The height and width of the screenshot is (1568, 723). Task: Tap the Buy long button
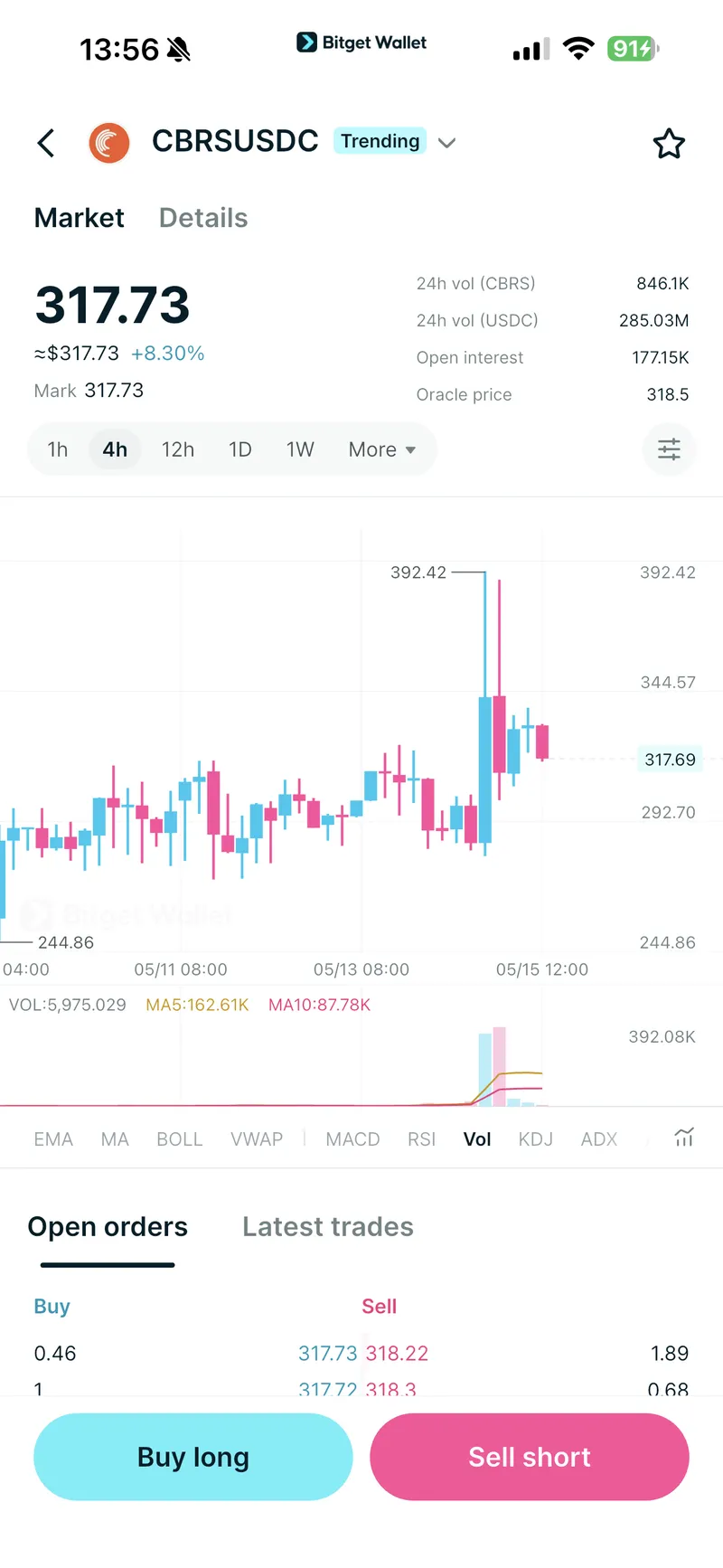pyautogui.click(x=193, y=1457)
